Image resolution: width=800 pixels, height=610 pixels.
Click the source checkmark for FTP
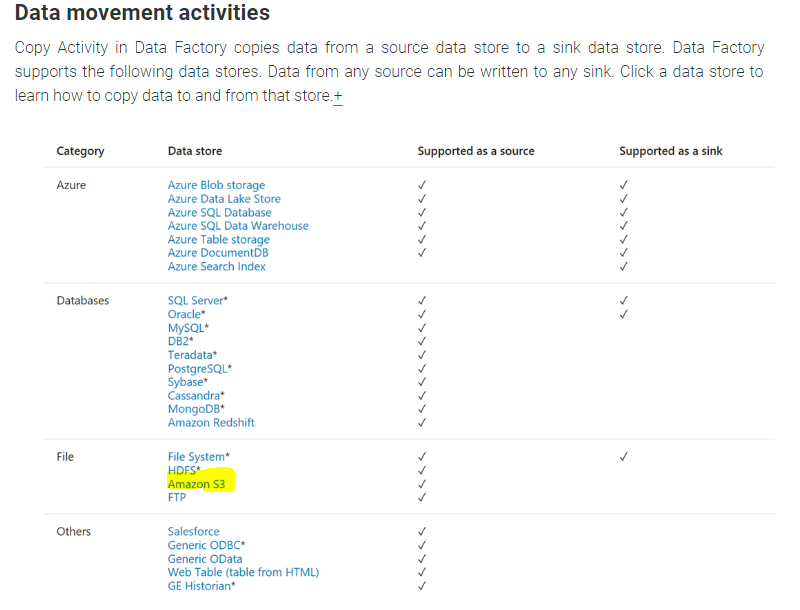[x=422, y=497]
